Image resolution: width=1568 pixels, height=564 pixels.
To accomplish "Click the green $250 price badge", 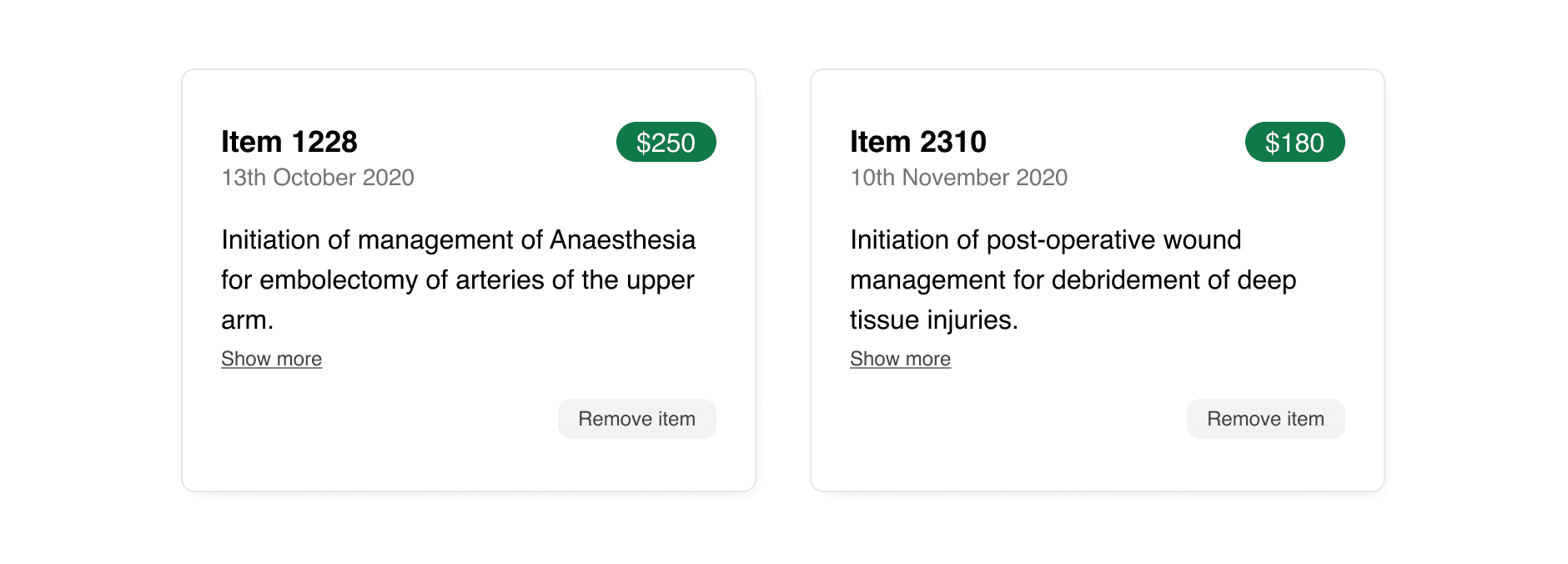I will (x=666, y=143).
